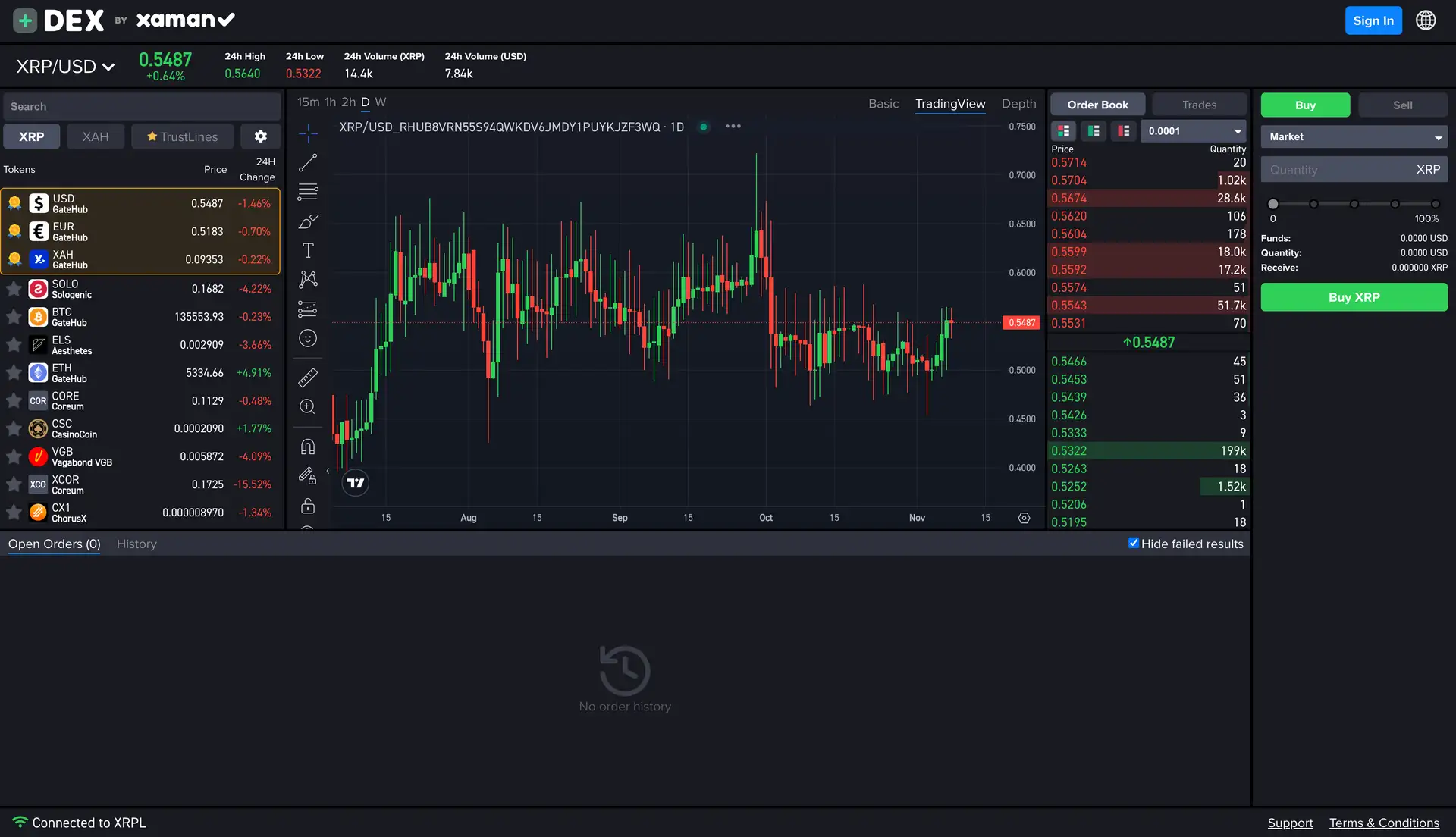Click the ruler measure tool
Image resolution: width=1456 pixels, height=837 pixels.
[x=308, y=378]
